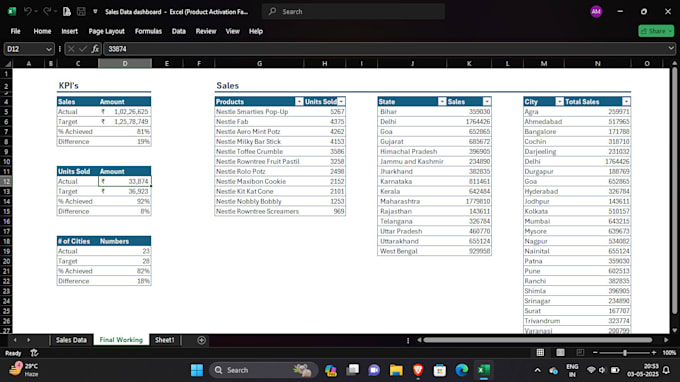Select column D header

click(125, 64)
